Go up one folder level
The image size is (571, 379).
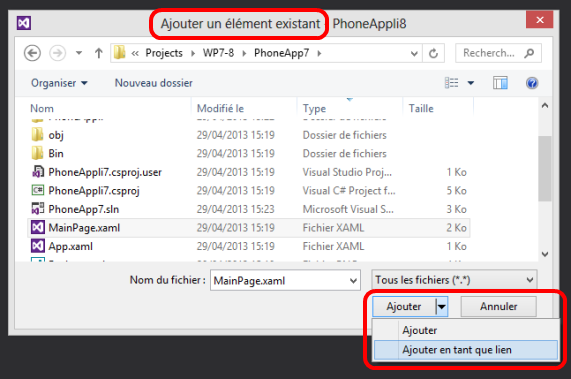(98, 54)
